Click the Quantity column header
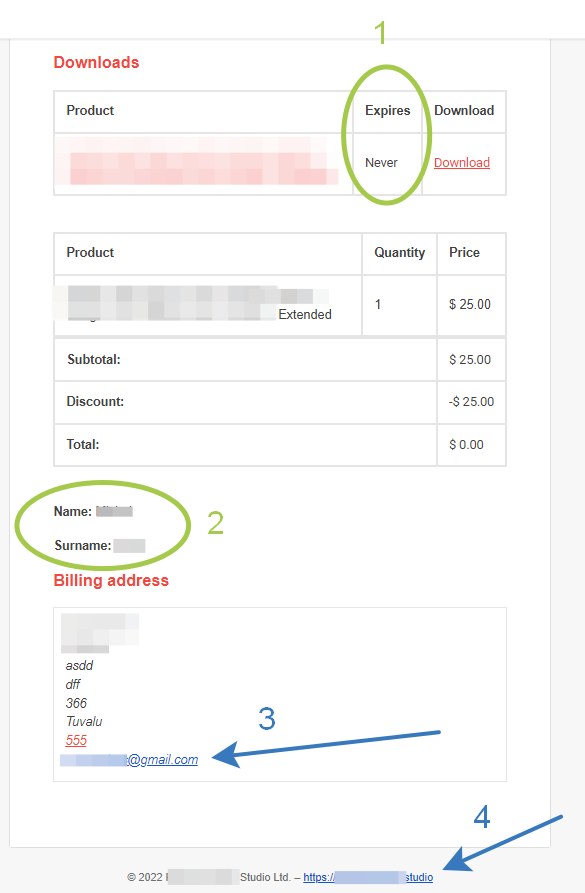This screenshot has width=585, height=893. click(399, 252)
